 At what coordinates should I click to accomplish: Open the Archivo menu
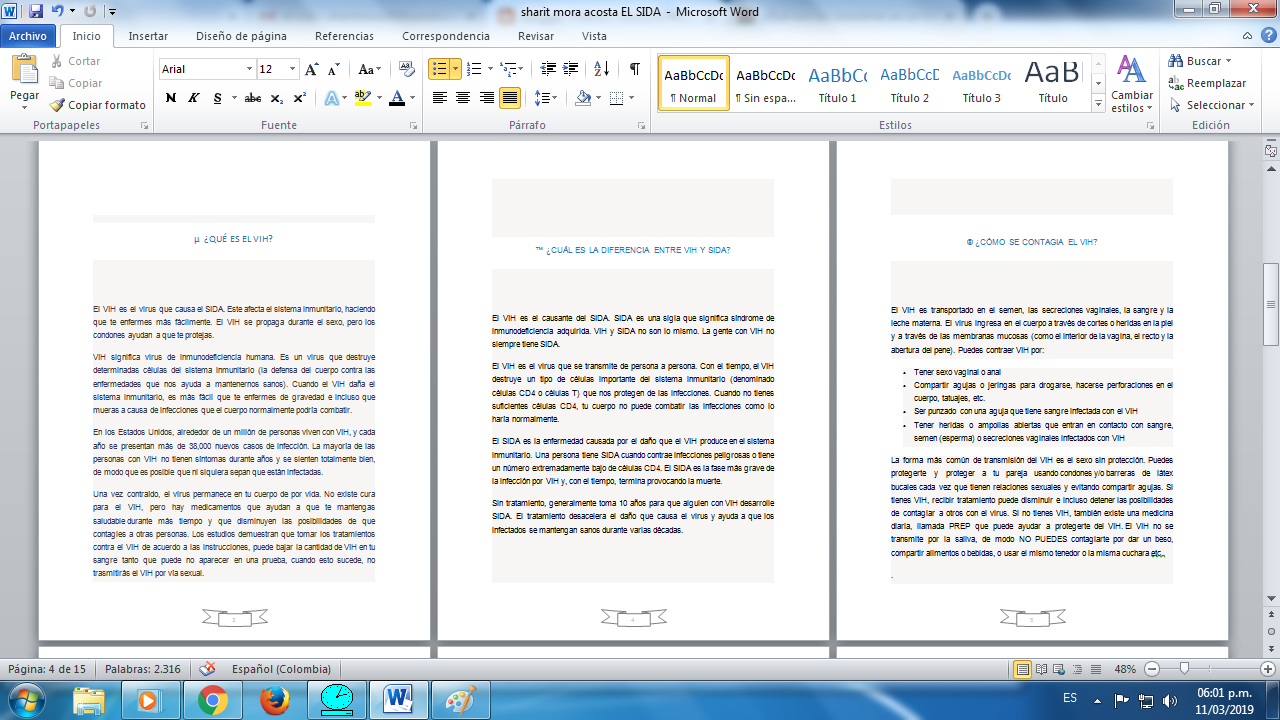pyautogui.click(x=30, y=35)
